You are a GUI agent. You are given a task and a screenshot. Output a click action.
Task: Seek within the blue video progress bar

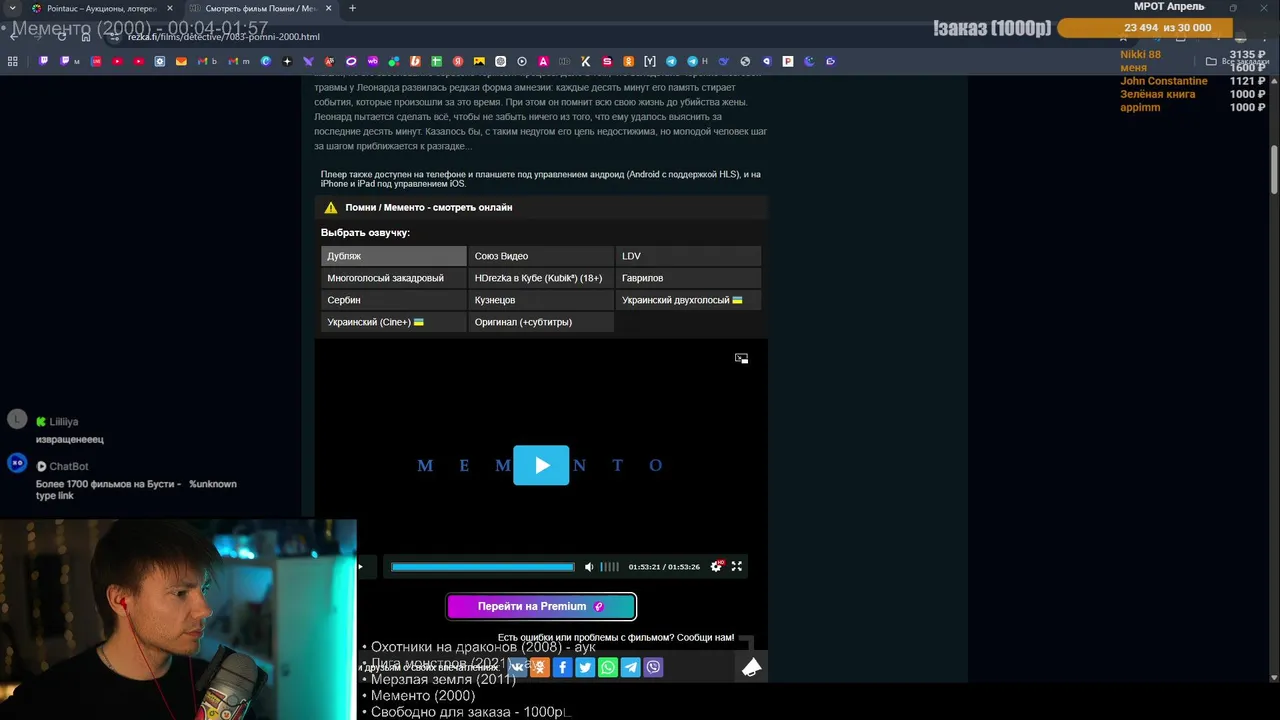[483, 567]
